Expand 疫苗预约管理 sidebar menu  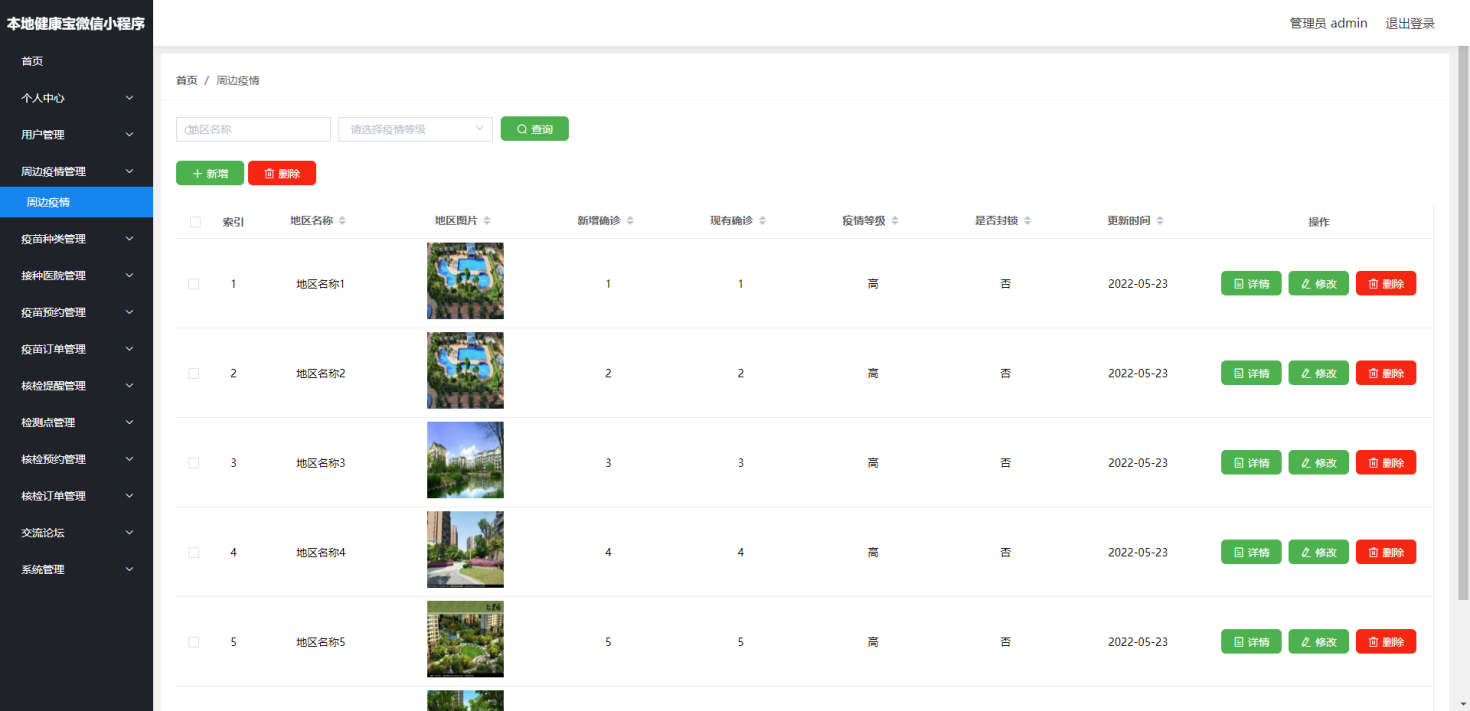tap(76, 312)
